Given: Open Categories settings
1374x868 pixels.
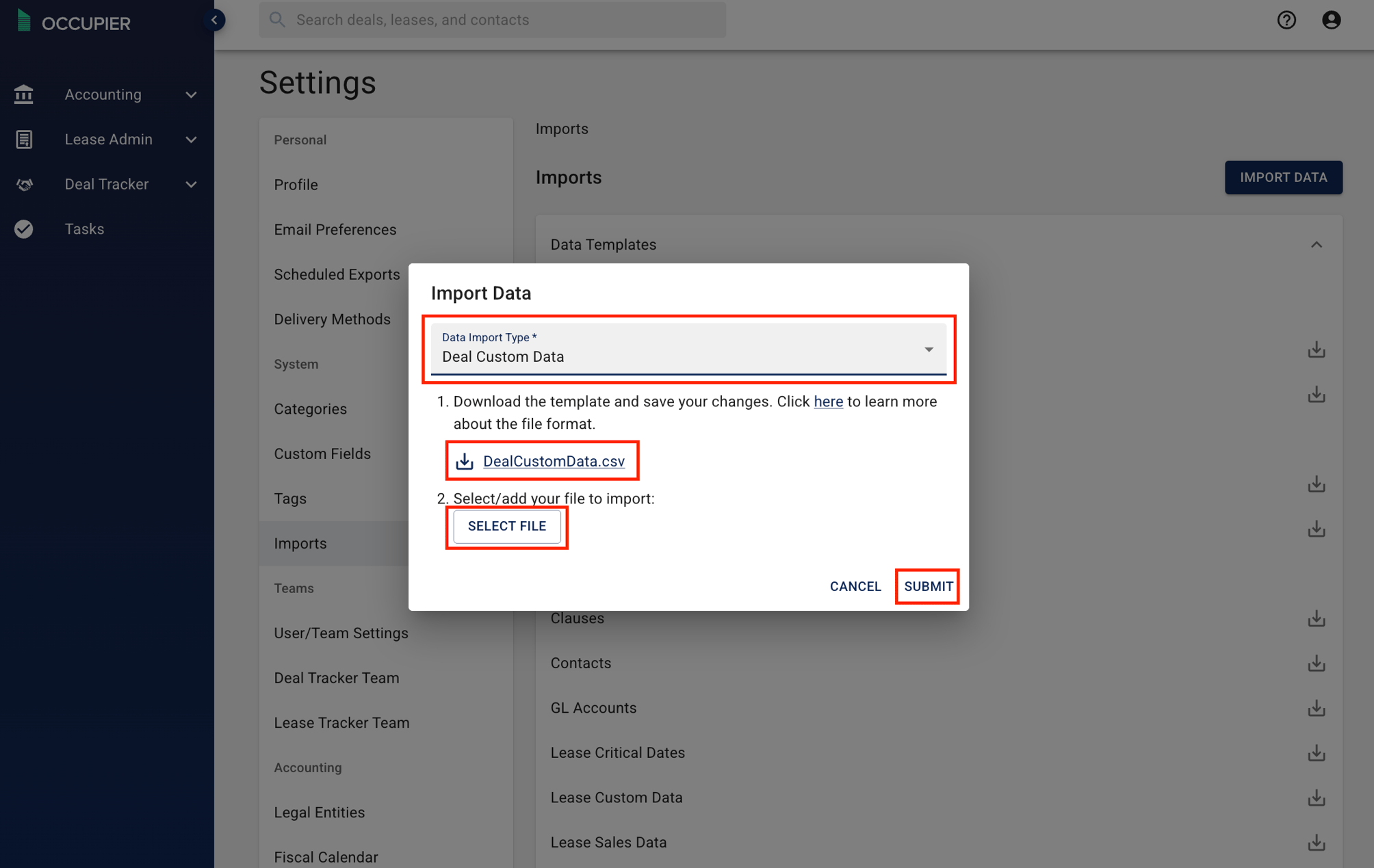Looking at the screenshot, I should pyautogui.click(x=310, y=409).
